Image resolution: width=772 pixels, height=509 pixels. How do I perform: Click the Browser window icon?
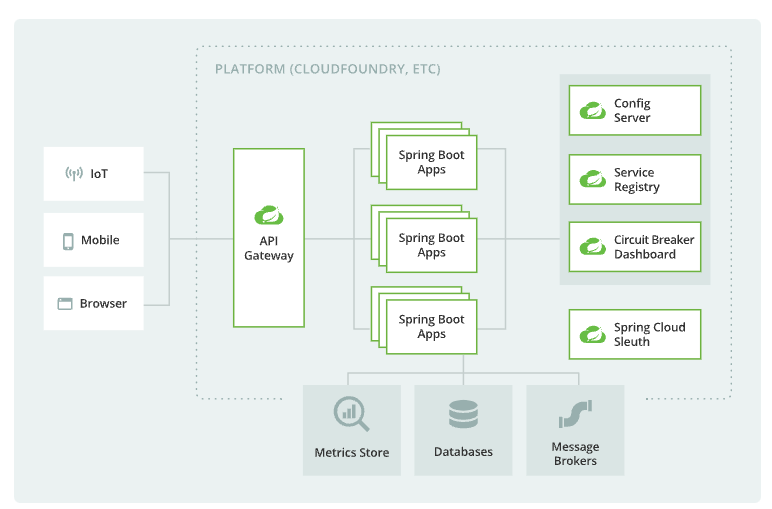click(65, 304)
